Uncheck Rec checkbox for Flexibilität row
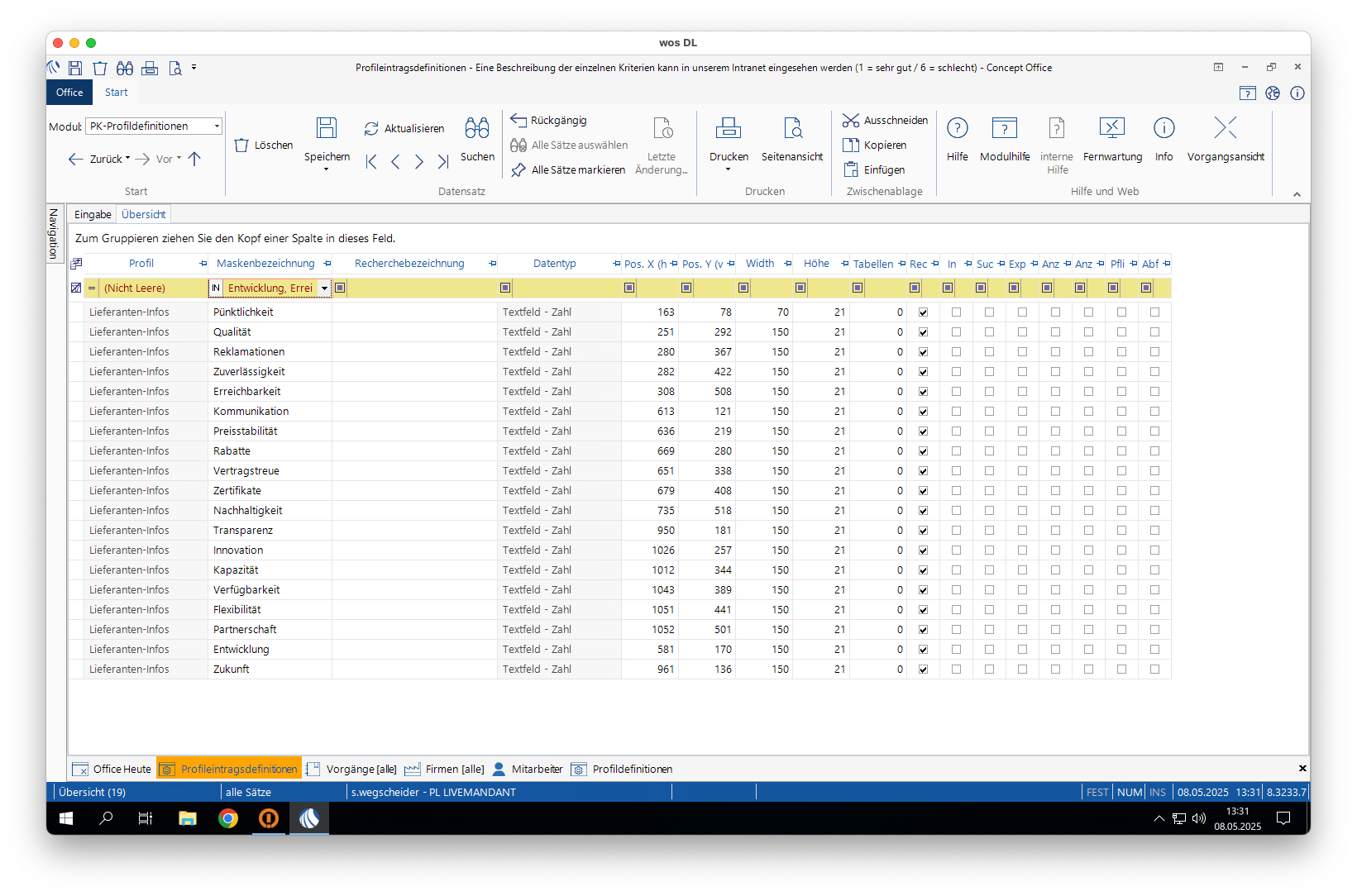Viewport: 1357px width, 896px height. point(924,610)
